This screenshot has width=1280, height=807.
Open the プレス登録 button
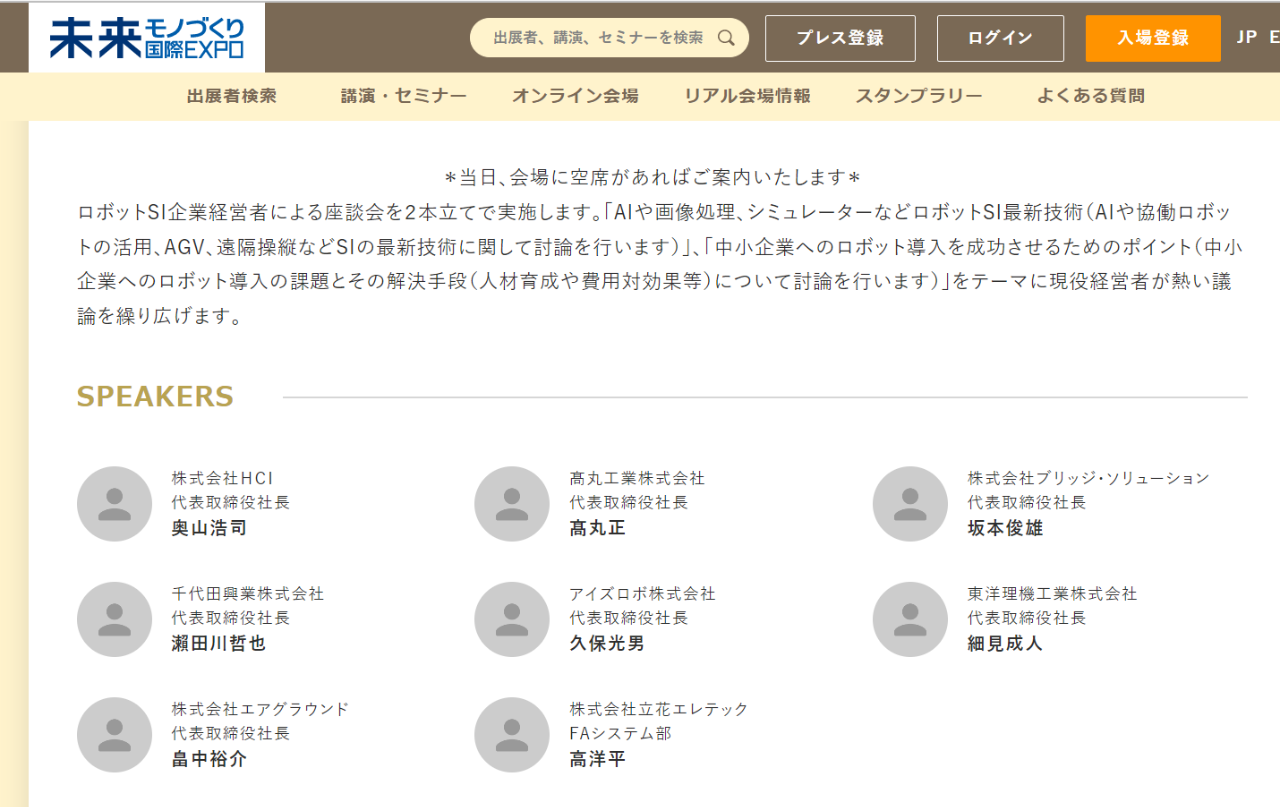click(840, 38)
